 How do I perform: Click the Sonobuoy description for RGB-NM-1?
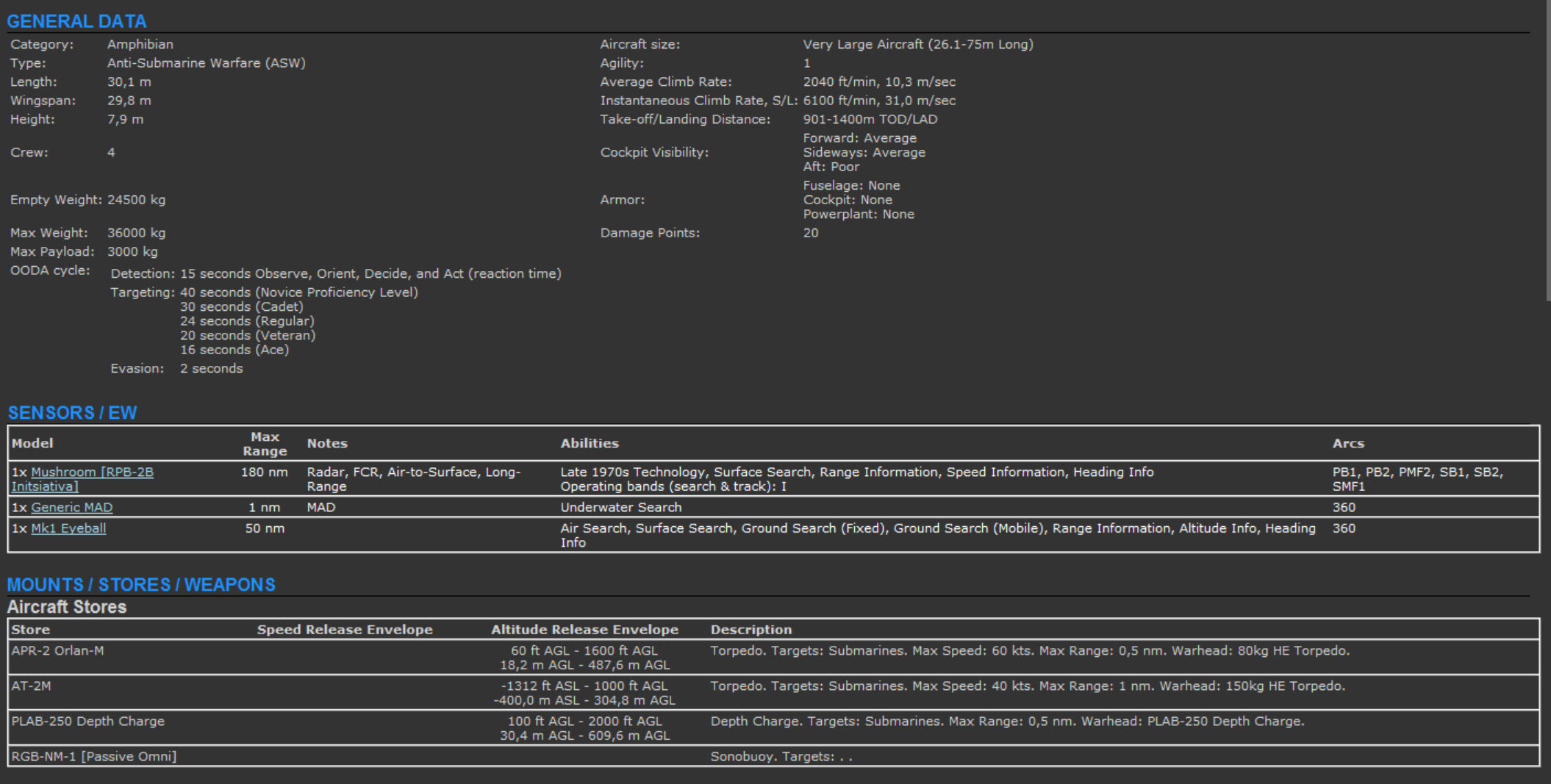point(781,756)
